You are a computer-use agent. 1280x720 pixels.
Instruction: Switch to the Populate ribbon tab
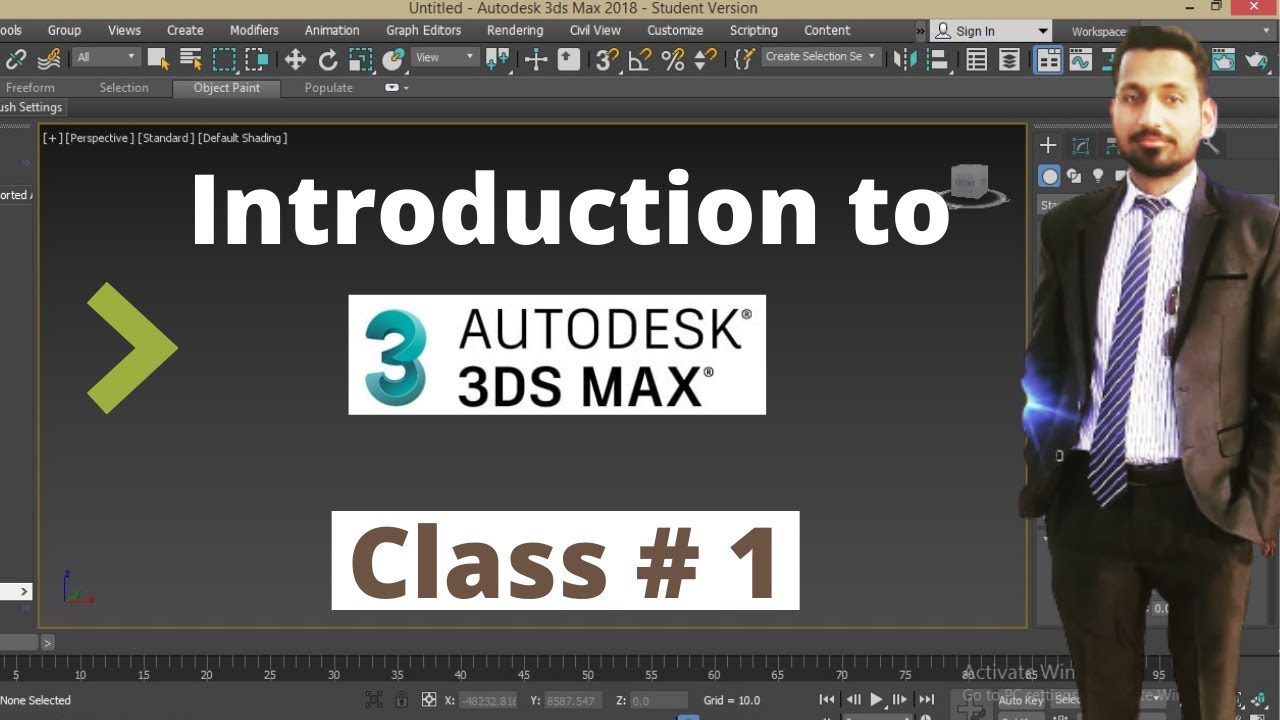pos(329,88)
